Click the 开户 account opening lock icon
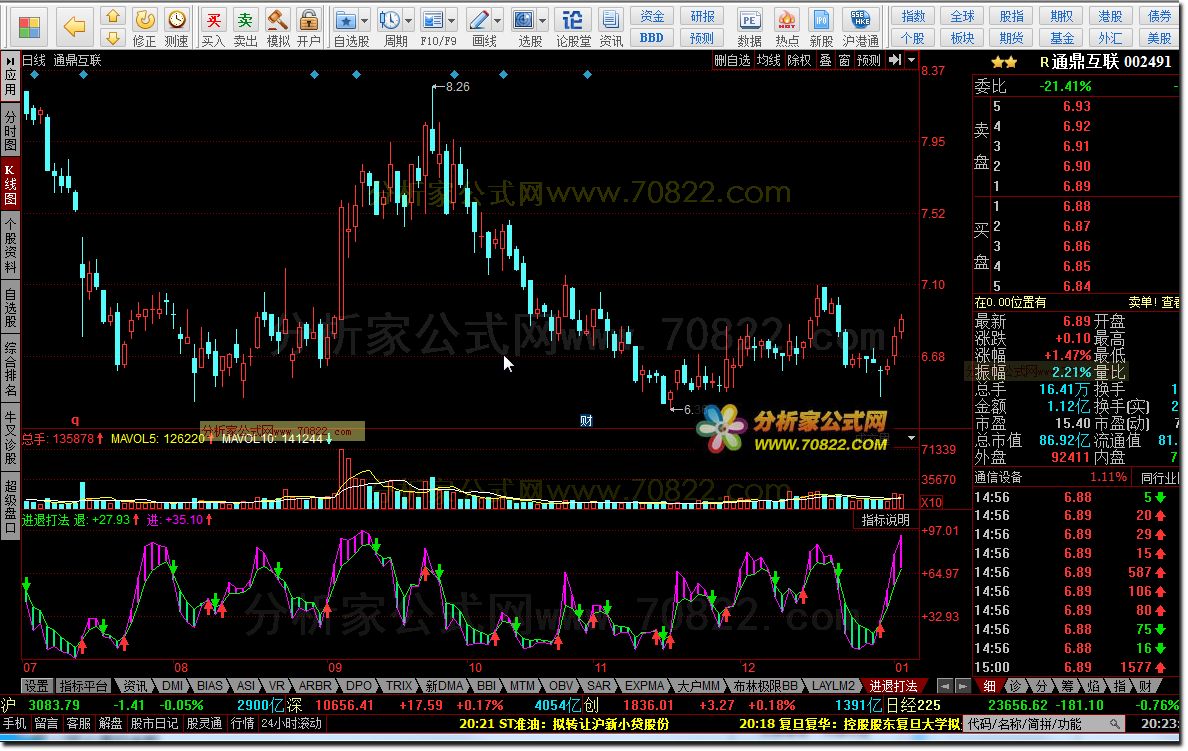 (x=308, y=28)
